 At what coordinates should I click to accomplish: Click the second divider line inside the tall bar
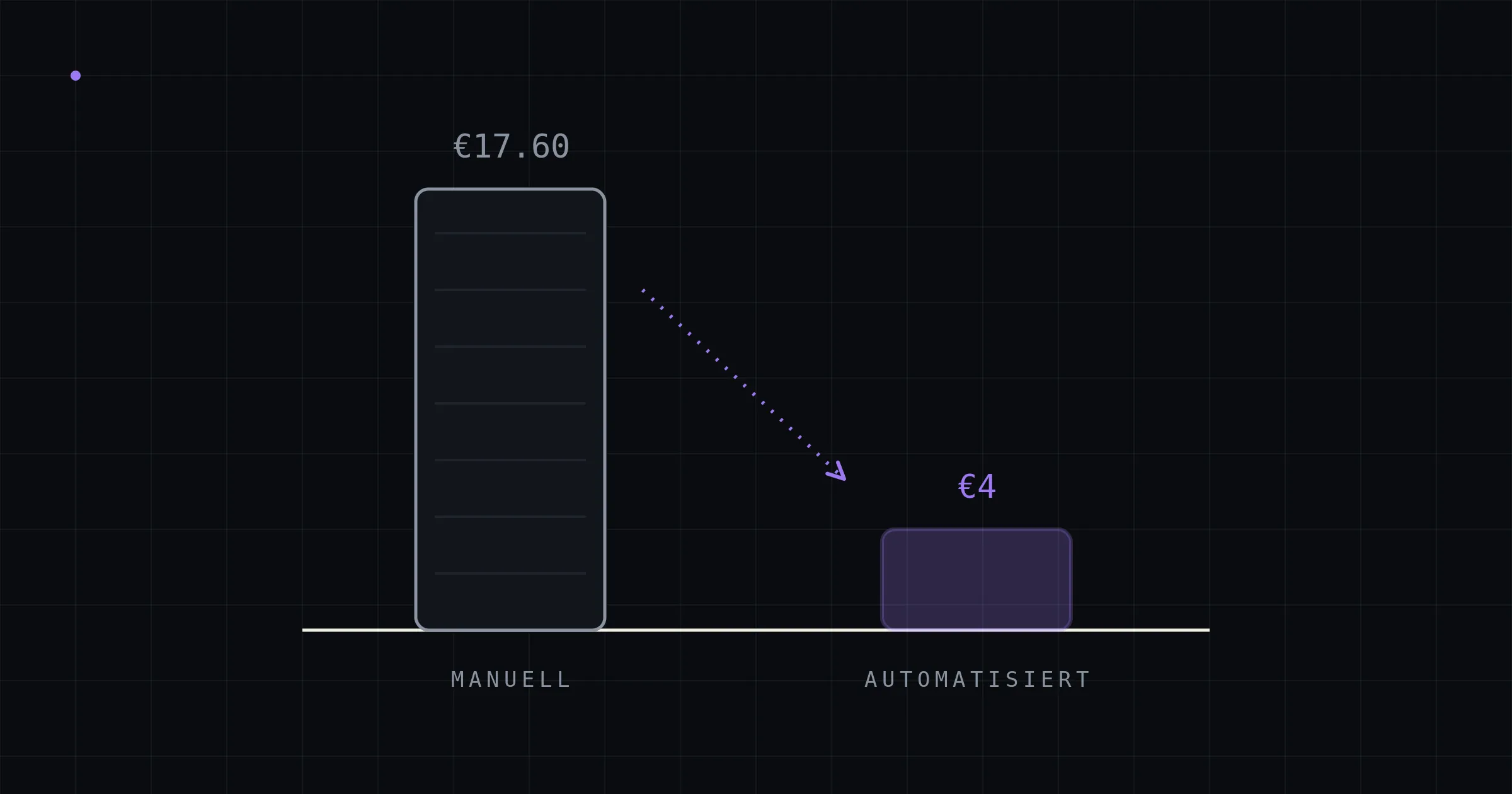click(x=510, y=290)
